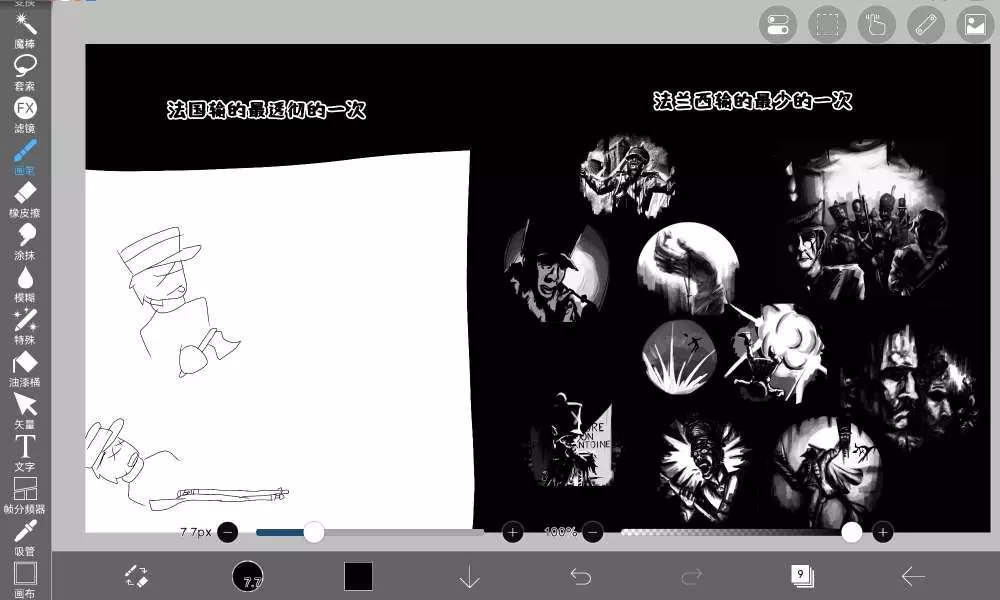Undo the last stroke

click(580, 576)
